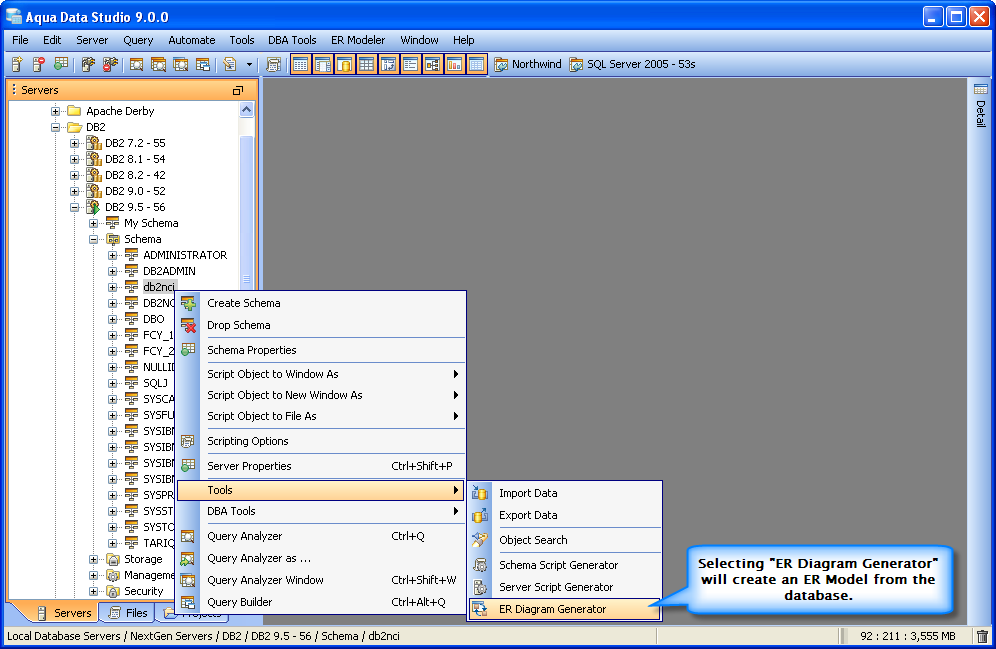The image size is (996, 649).
Task: Collapse the DB2 folder node
Action: coord(55,127)
